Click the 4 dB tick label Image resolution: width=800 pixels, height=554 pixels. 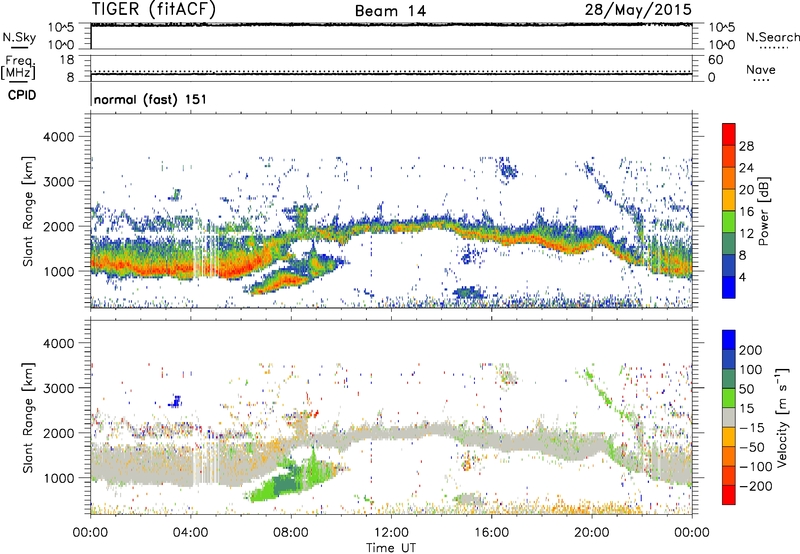[742, 277]
